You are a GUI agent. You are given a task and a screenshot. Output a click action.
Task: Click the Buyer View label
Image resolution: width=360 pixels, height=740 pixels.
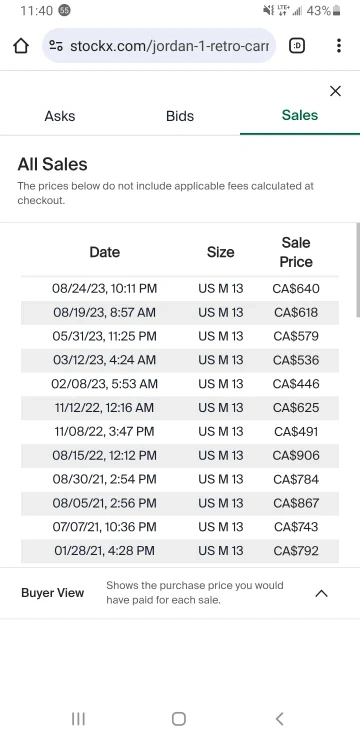tap(53, 593)
